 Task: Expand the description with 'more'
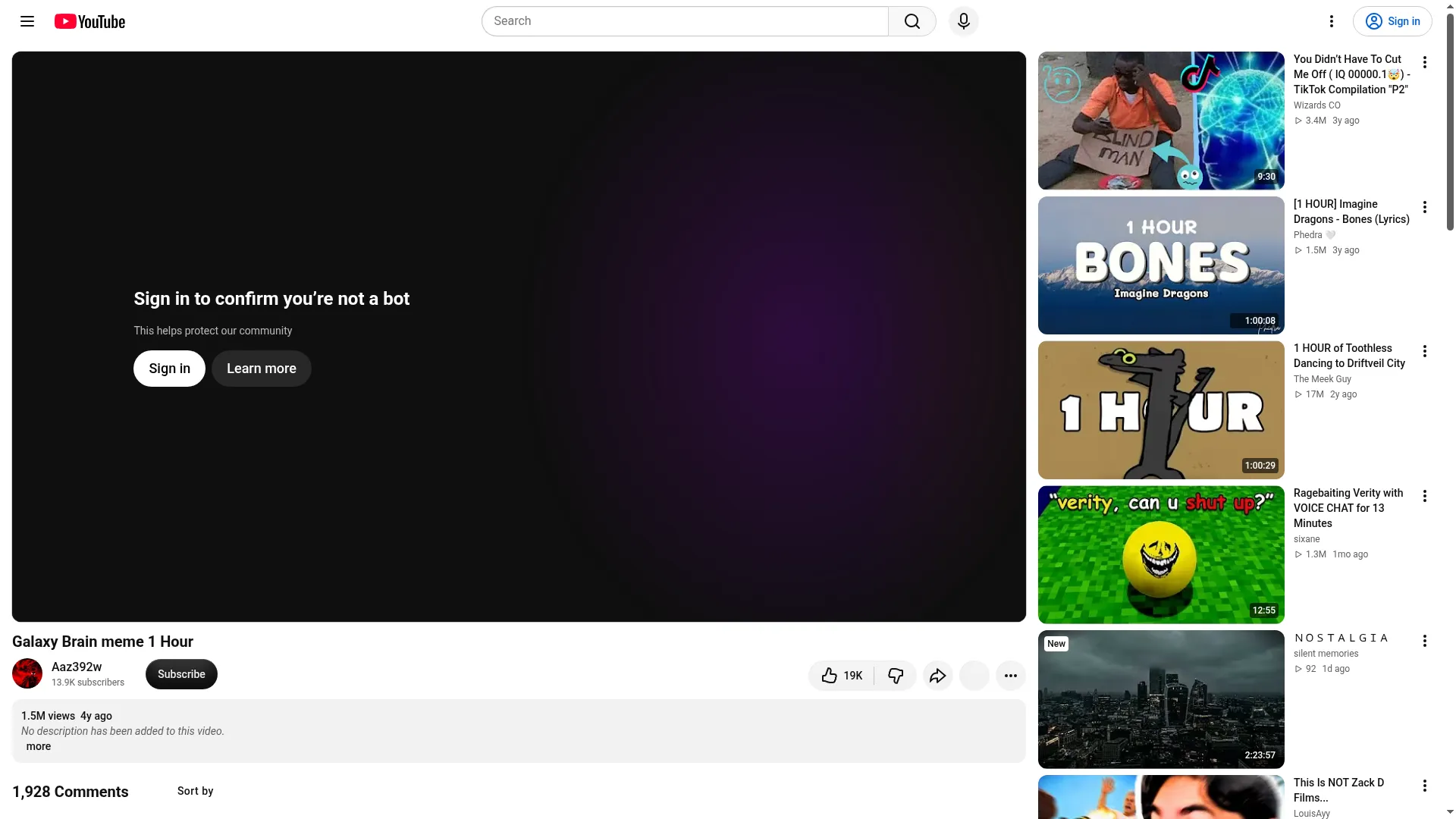pyautogui.click(x=39, y=746)
